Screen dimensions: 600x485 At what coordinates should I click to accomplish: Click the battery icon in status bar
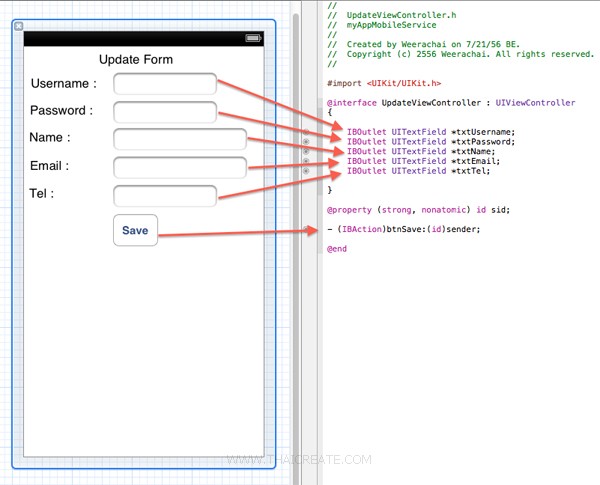(x=253, y=38)
